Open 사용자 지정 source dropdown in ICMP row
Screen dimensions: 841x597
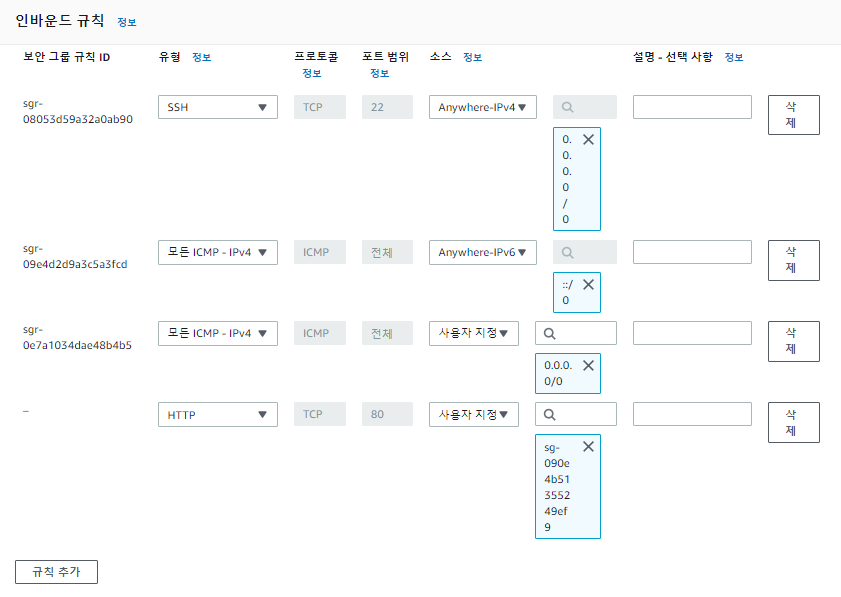pyautogui.click(x=474, y=333)
